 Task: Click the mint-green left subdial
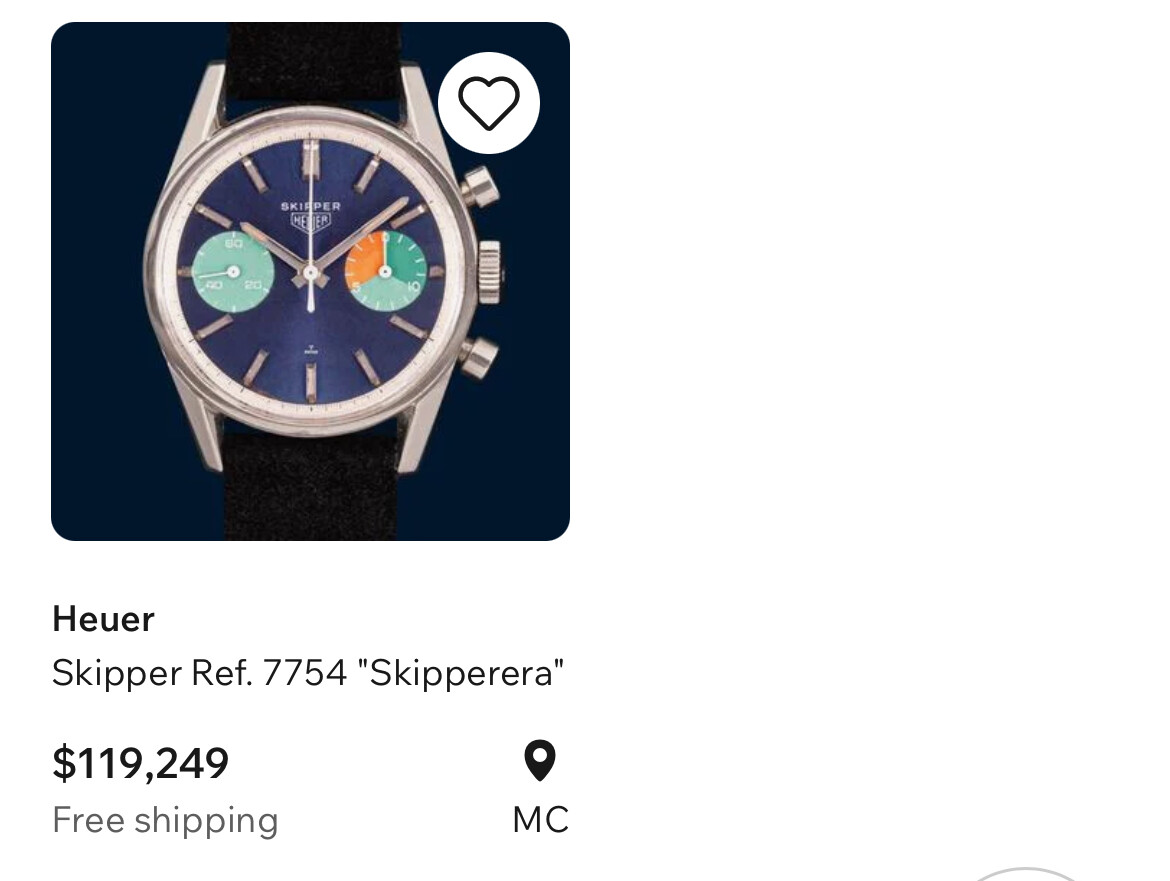[232, 272]
